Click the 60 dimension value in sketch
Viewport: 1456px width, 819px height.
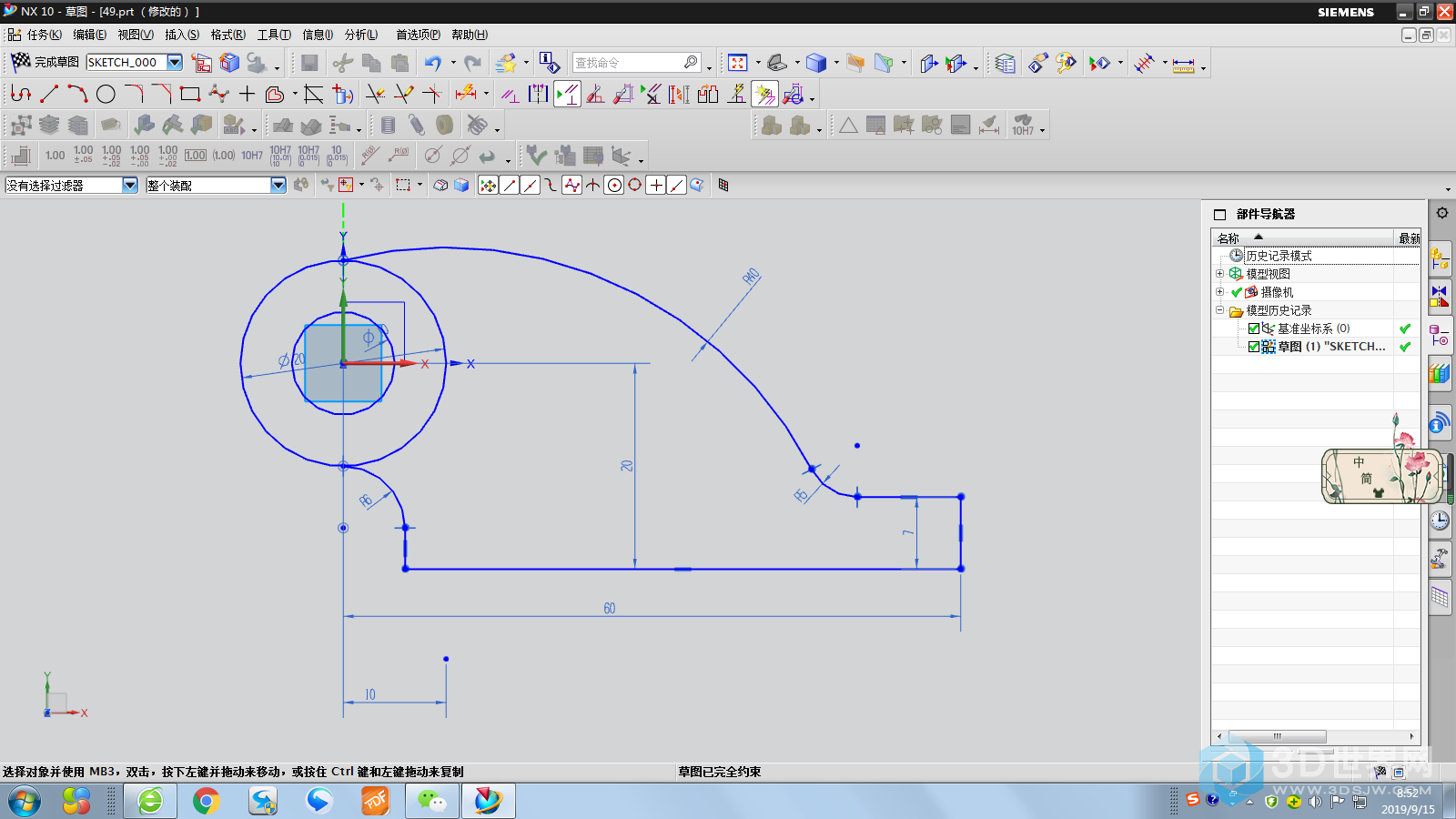tap(610, 608)
